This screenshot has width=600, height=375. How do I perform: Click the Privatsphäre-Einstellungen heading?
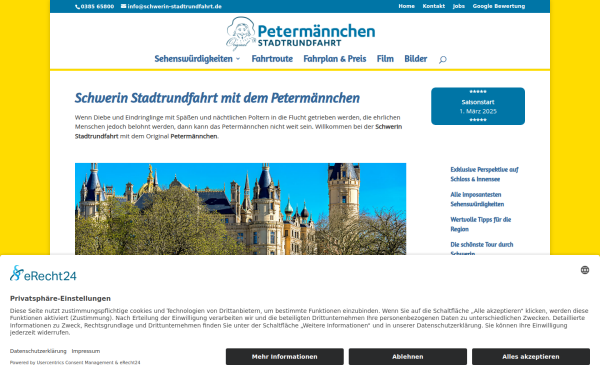point(60,298)
